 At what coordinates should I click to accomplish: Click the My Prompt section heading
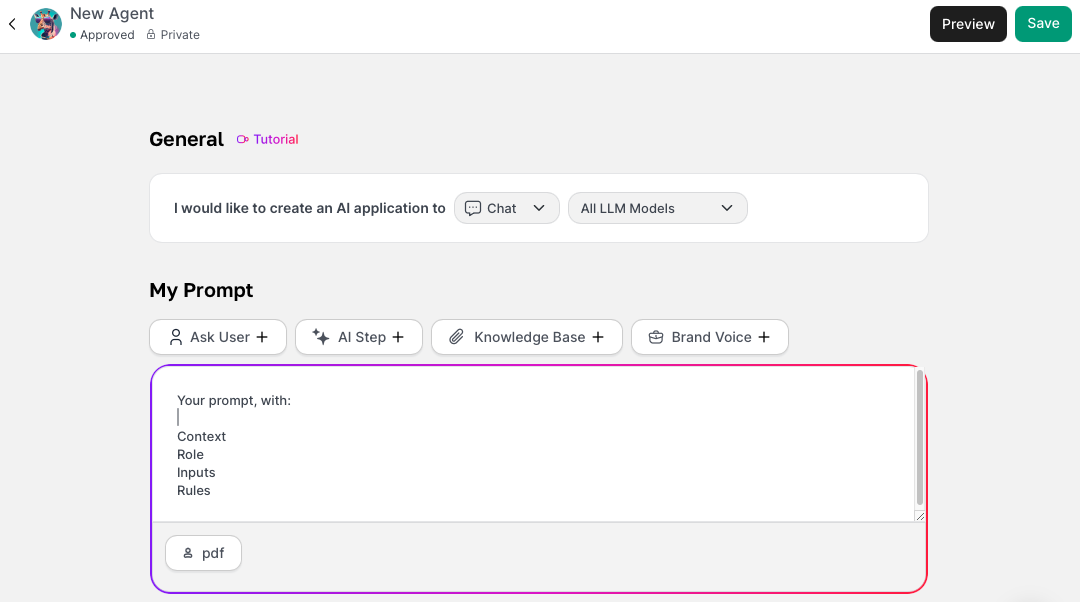coord(201,290)
